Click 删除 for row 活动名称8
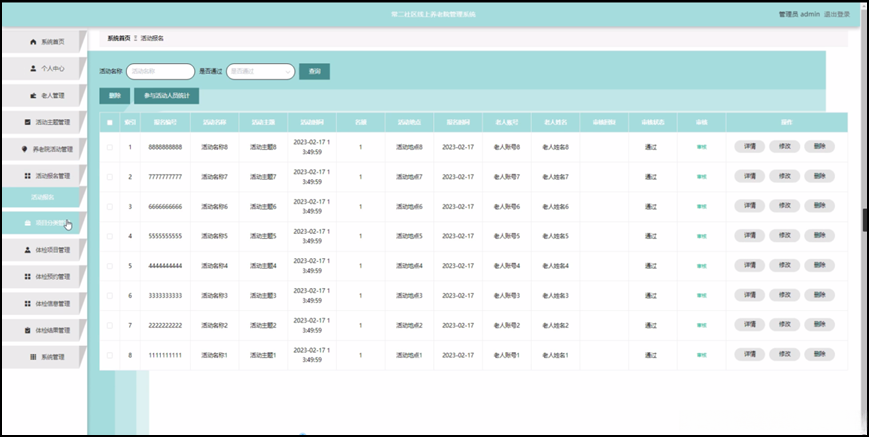Screen dimensions: 869x437 click(820, 146)
